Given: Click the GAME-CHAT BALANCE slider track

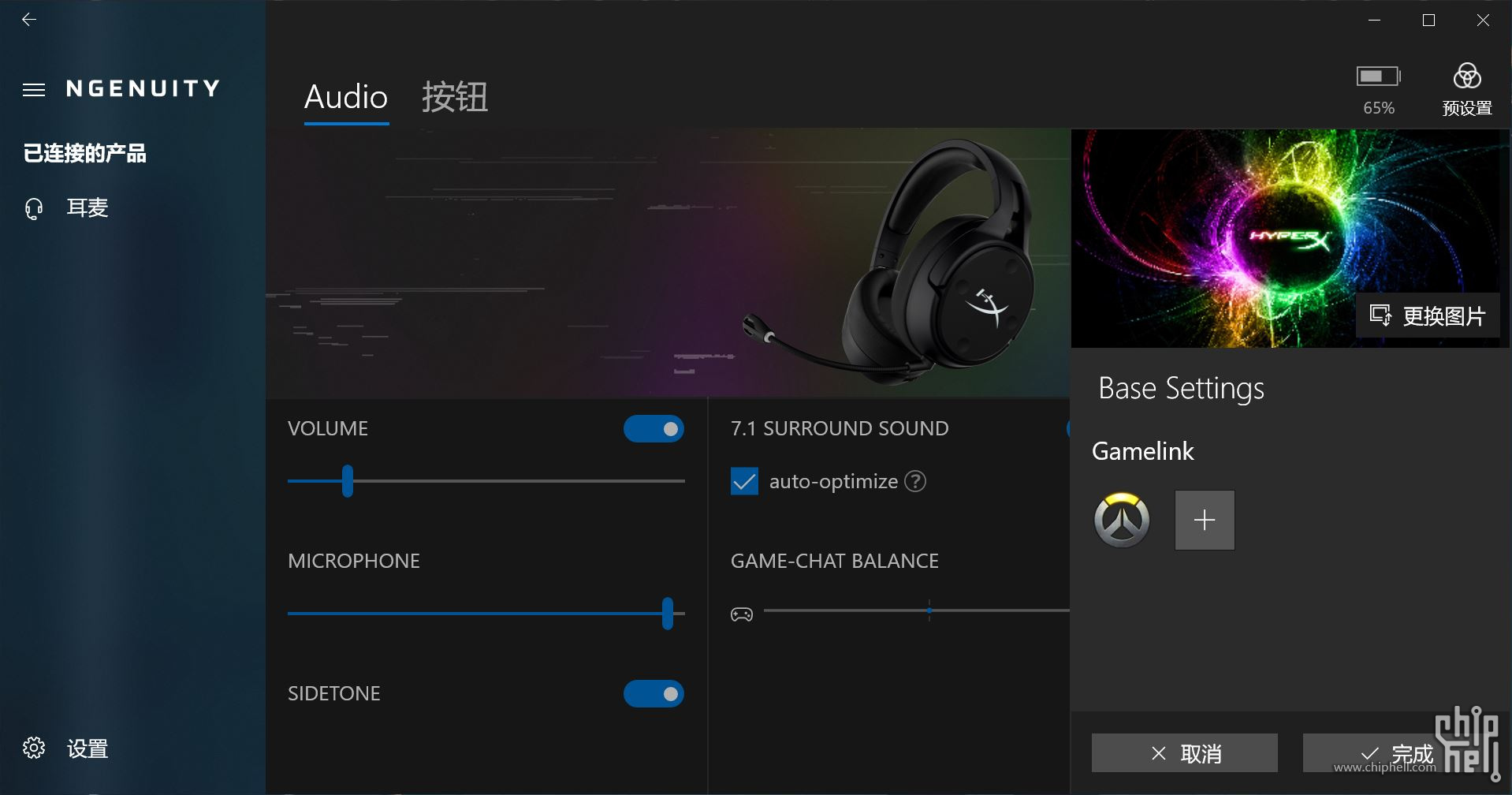Looking at the screenshot, I should [x=916, y=610].
